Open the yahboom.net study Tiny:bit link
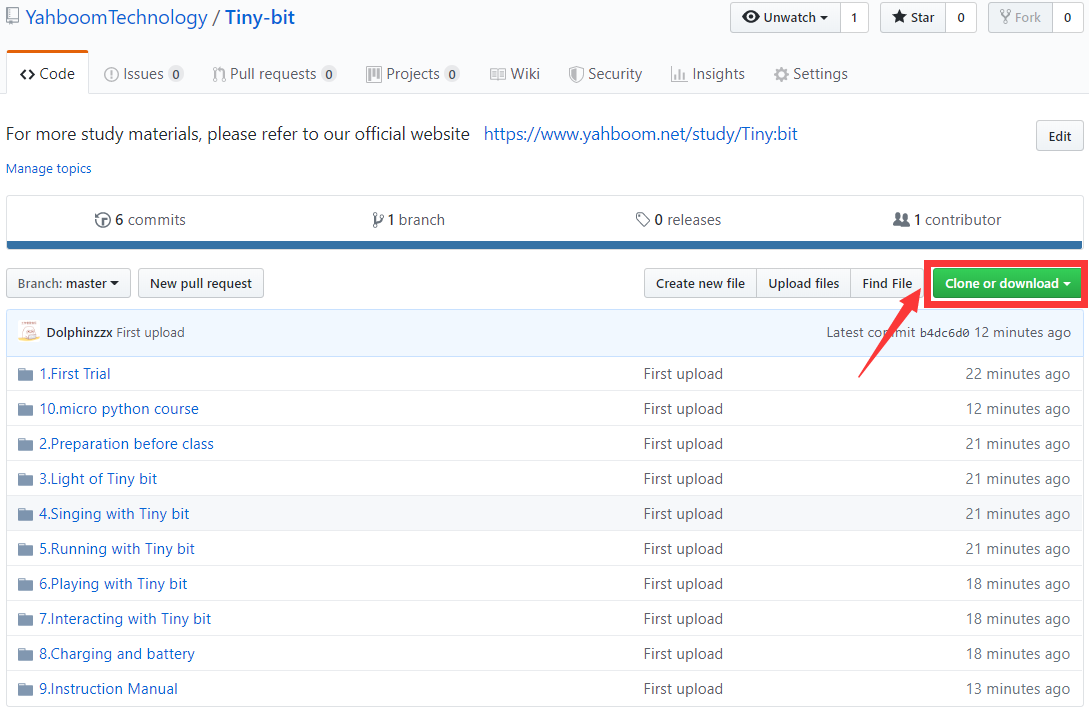The width and height of the screenshot is (1089, 713). click(x=640, y=134)
